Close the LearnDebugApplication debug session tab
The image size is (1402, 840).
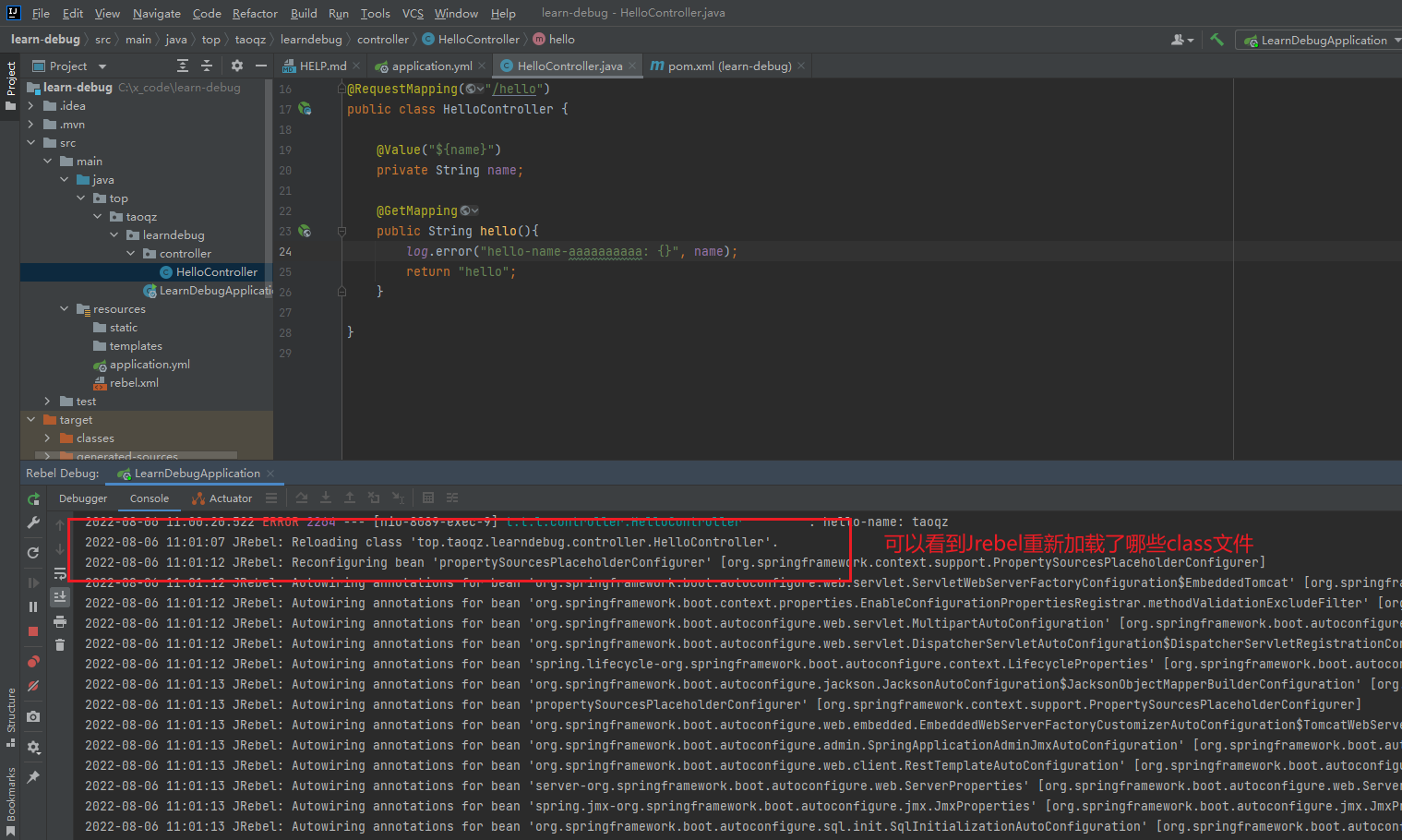270,474
